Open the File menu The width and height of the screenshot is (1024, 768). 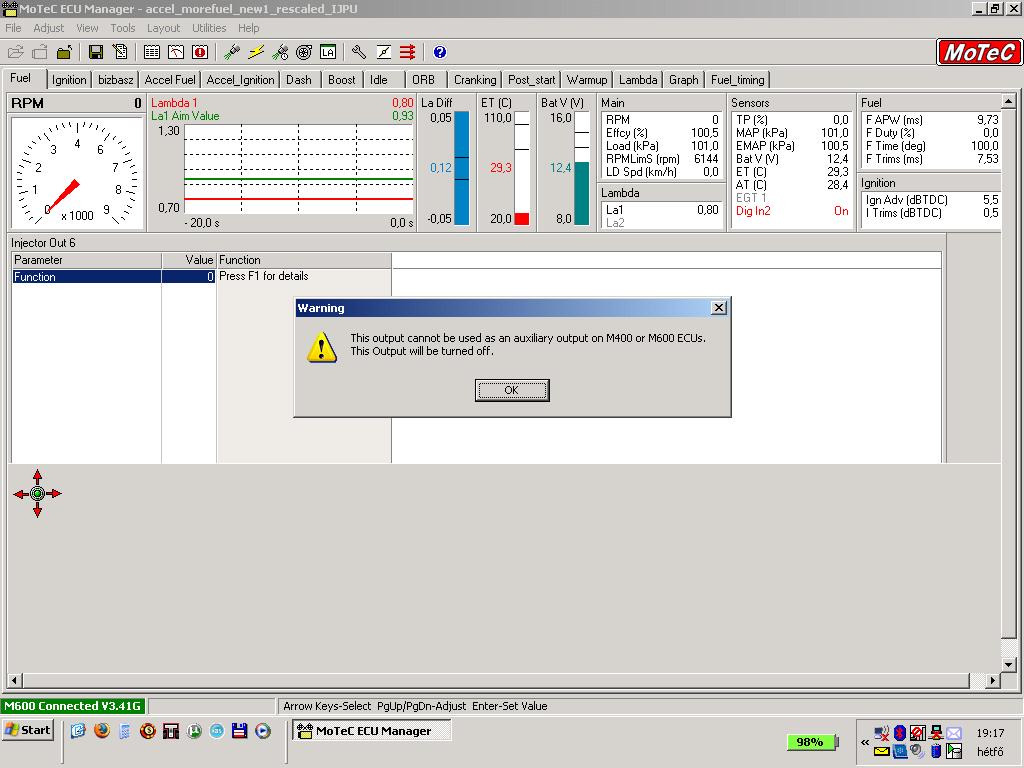coord(13,28)
